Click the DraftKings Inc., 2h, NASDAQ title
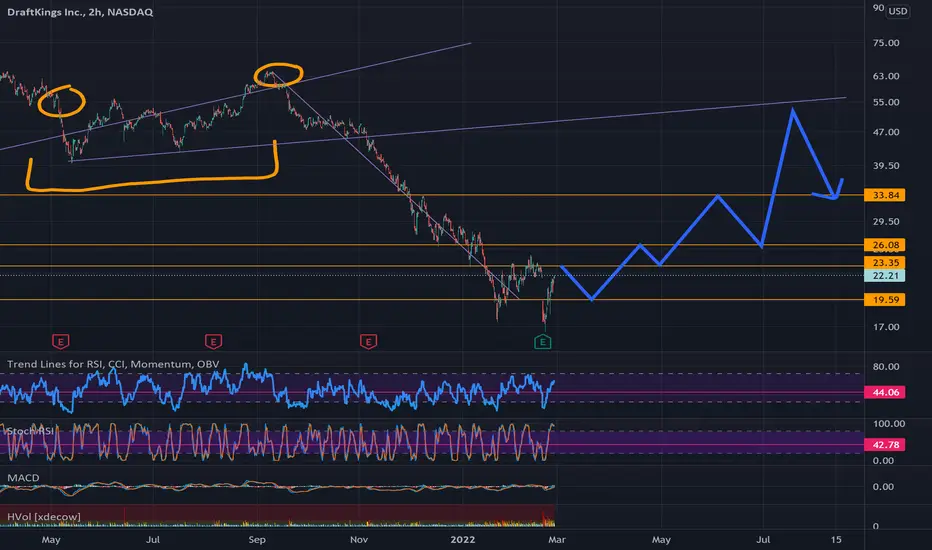Viewport: 932px width, 550px height. coord(80,12)
